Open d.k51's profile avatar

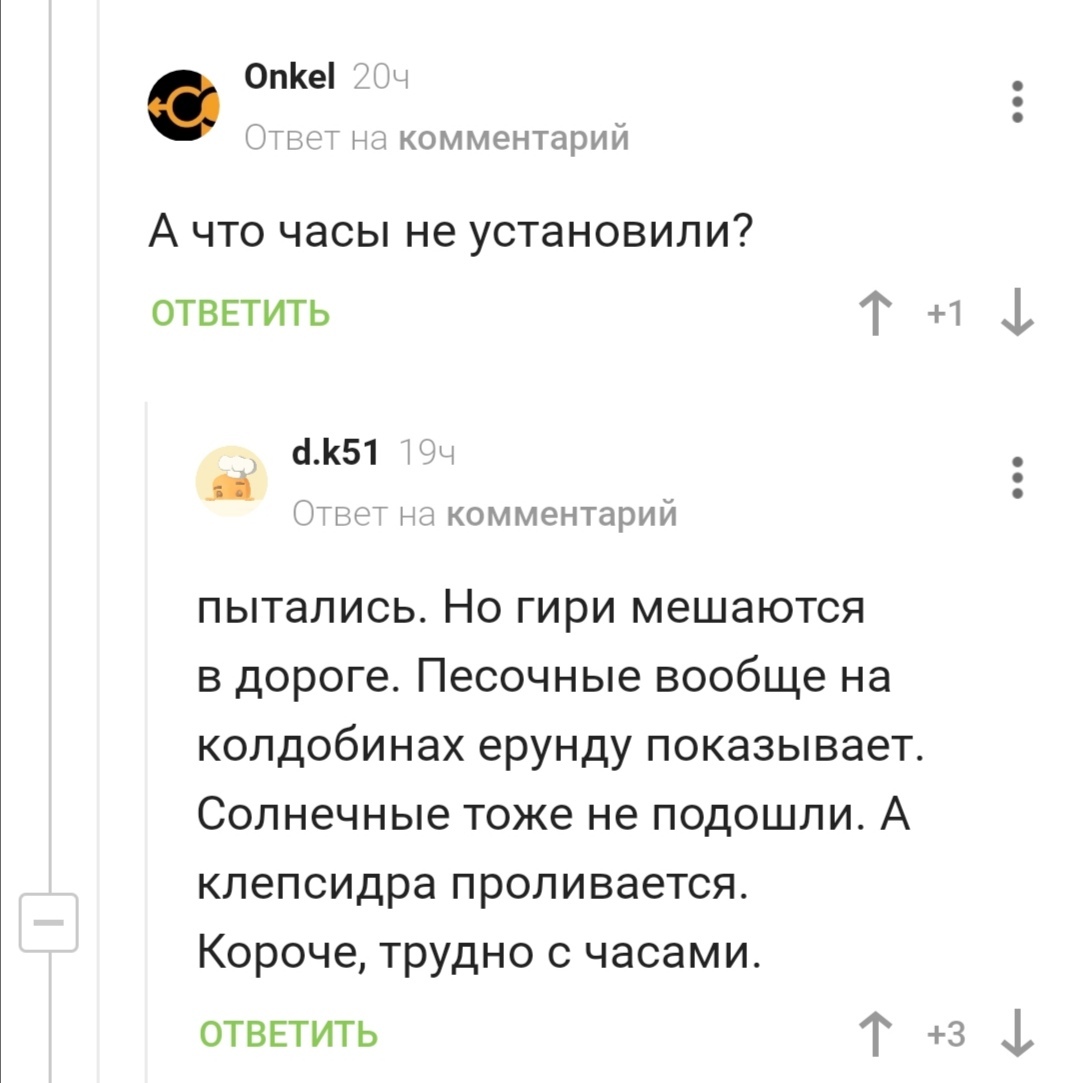[231, 482]
